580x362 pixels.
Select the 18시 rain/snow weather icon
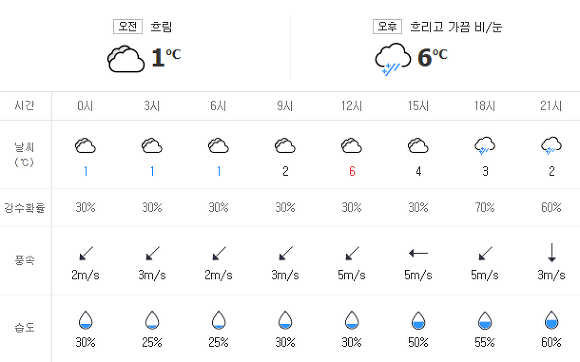point(485,146)
